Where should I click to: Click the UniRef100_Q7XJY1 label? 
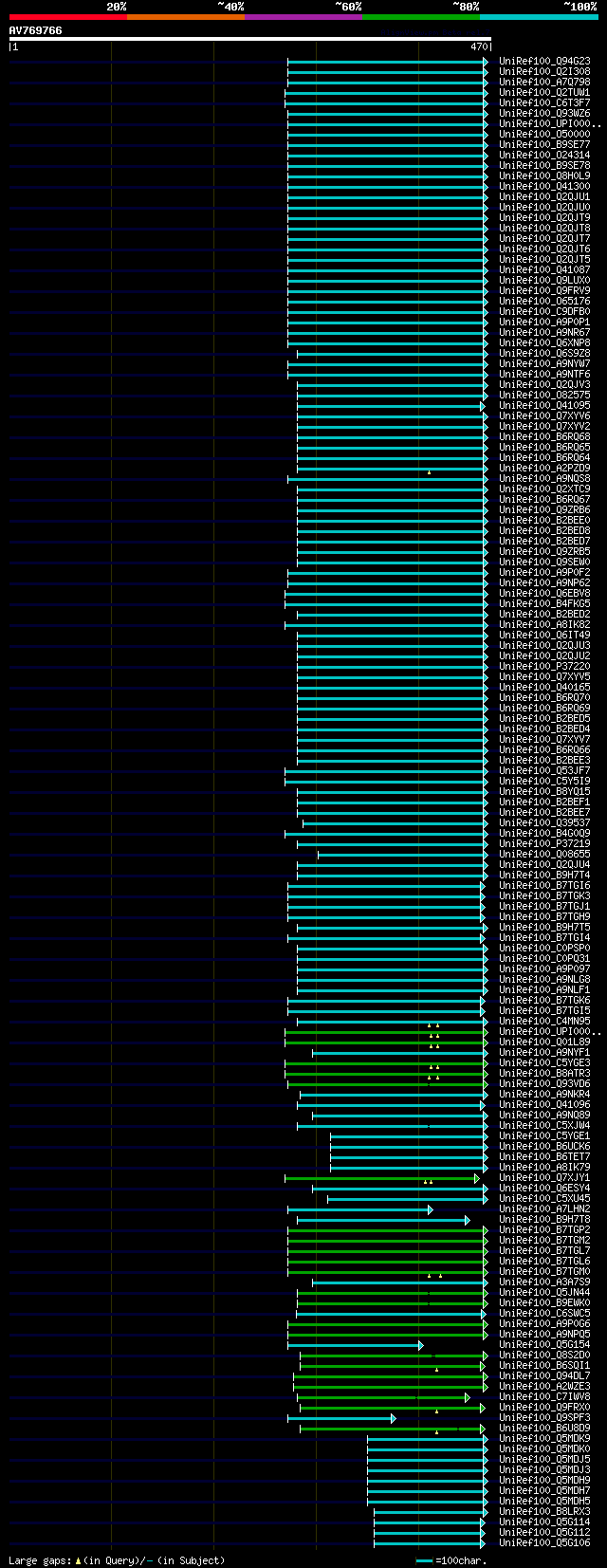tap(544, 1178)
